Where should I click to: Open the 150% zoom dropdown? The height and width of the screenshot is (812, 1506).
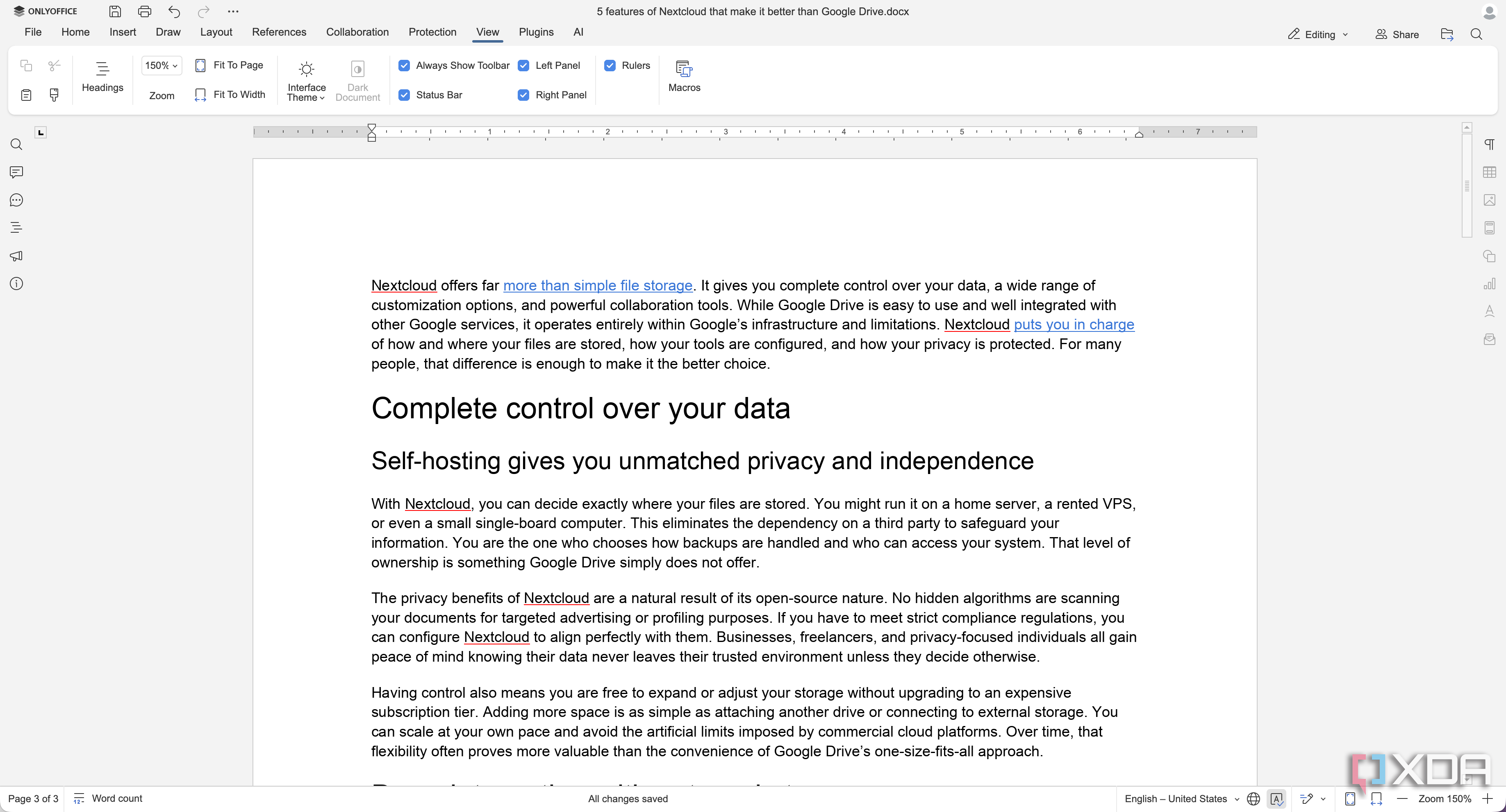pyautogui.click(x=162, y=66)
